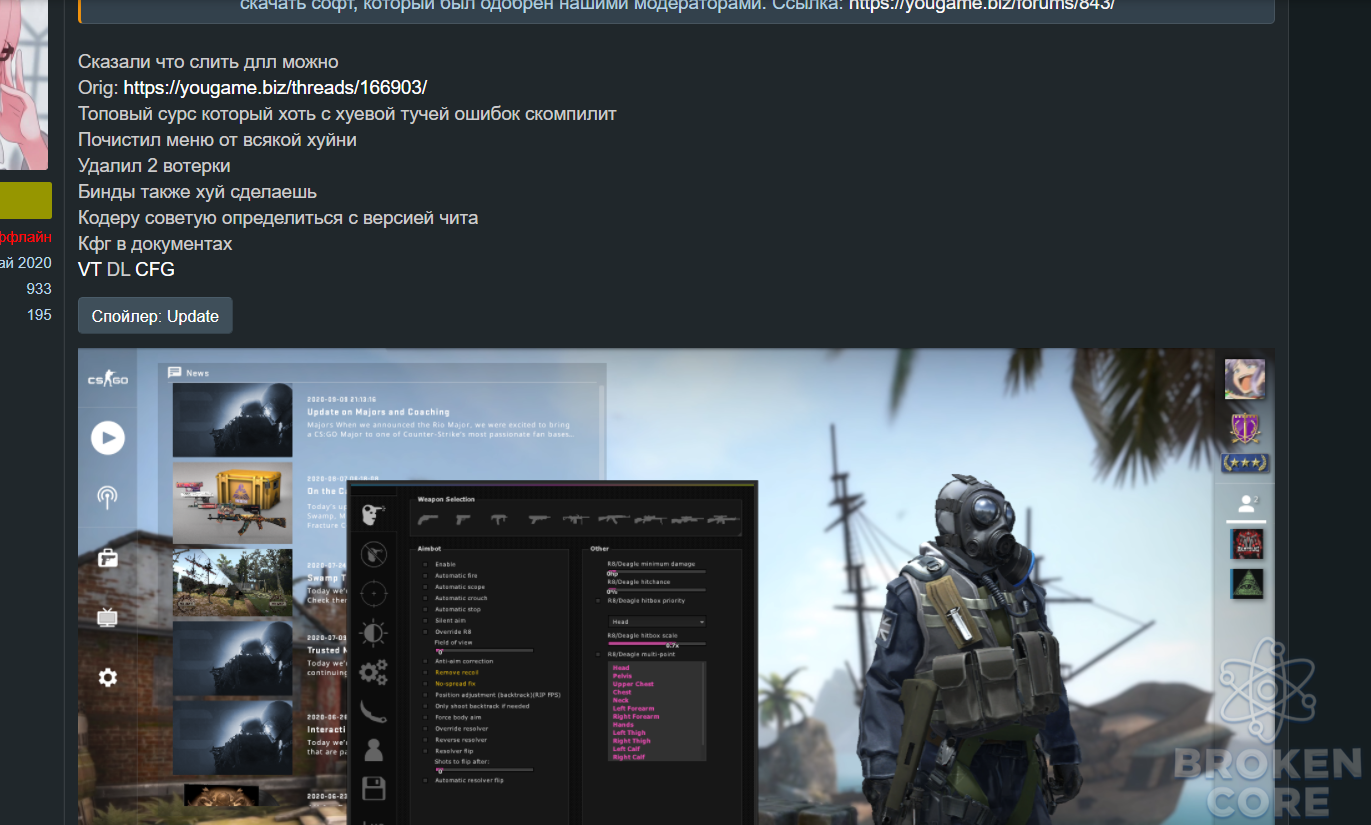Open the yellow weapon case news thumbnail
The height and width of the screenshot is (825, 1371).
[x=232, y=503]
